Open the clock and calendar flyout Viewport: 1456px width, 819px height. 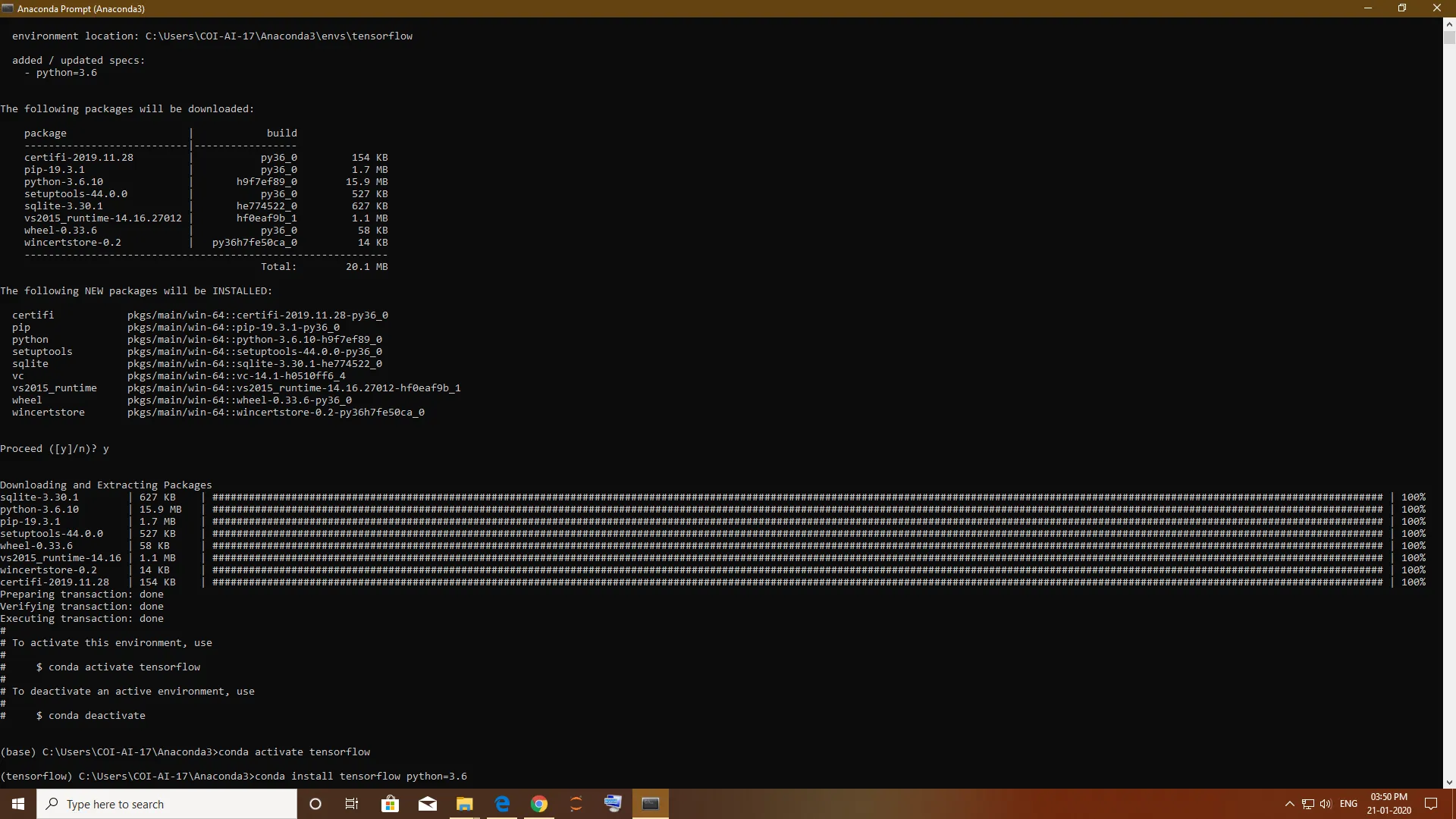coord(1389,804)
